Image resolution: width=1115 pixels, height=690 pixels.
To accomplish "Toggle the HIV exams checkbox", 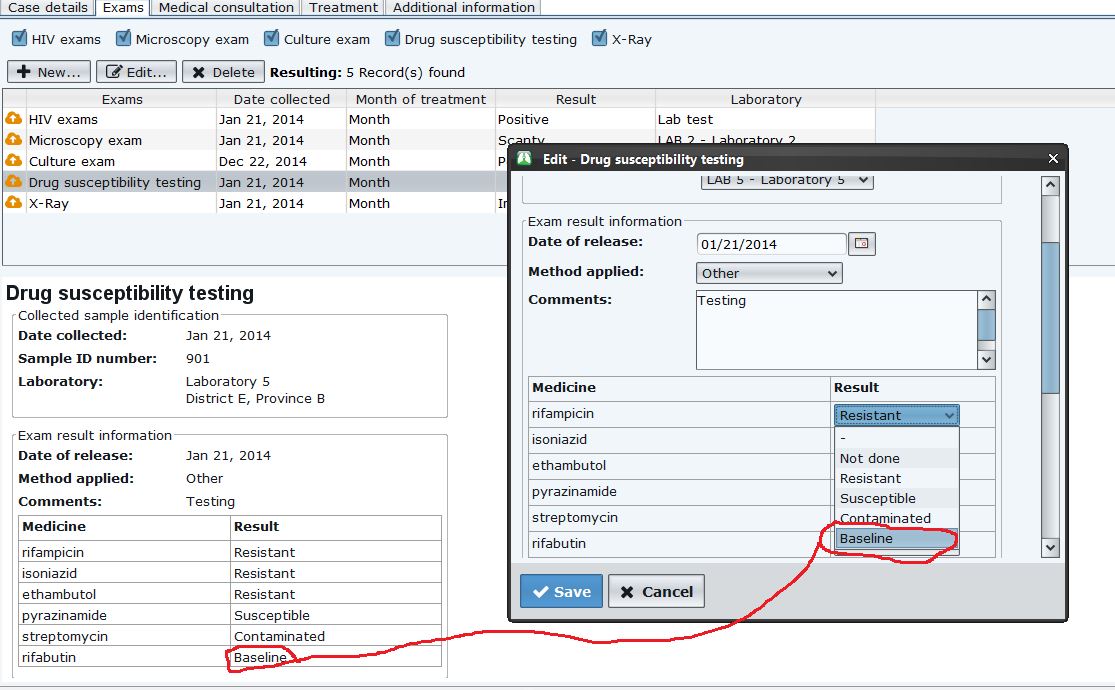I will (20, 38).
